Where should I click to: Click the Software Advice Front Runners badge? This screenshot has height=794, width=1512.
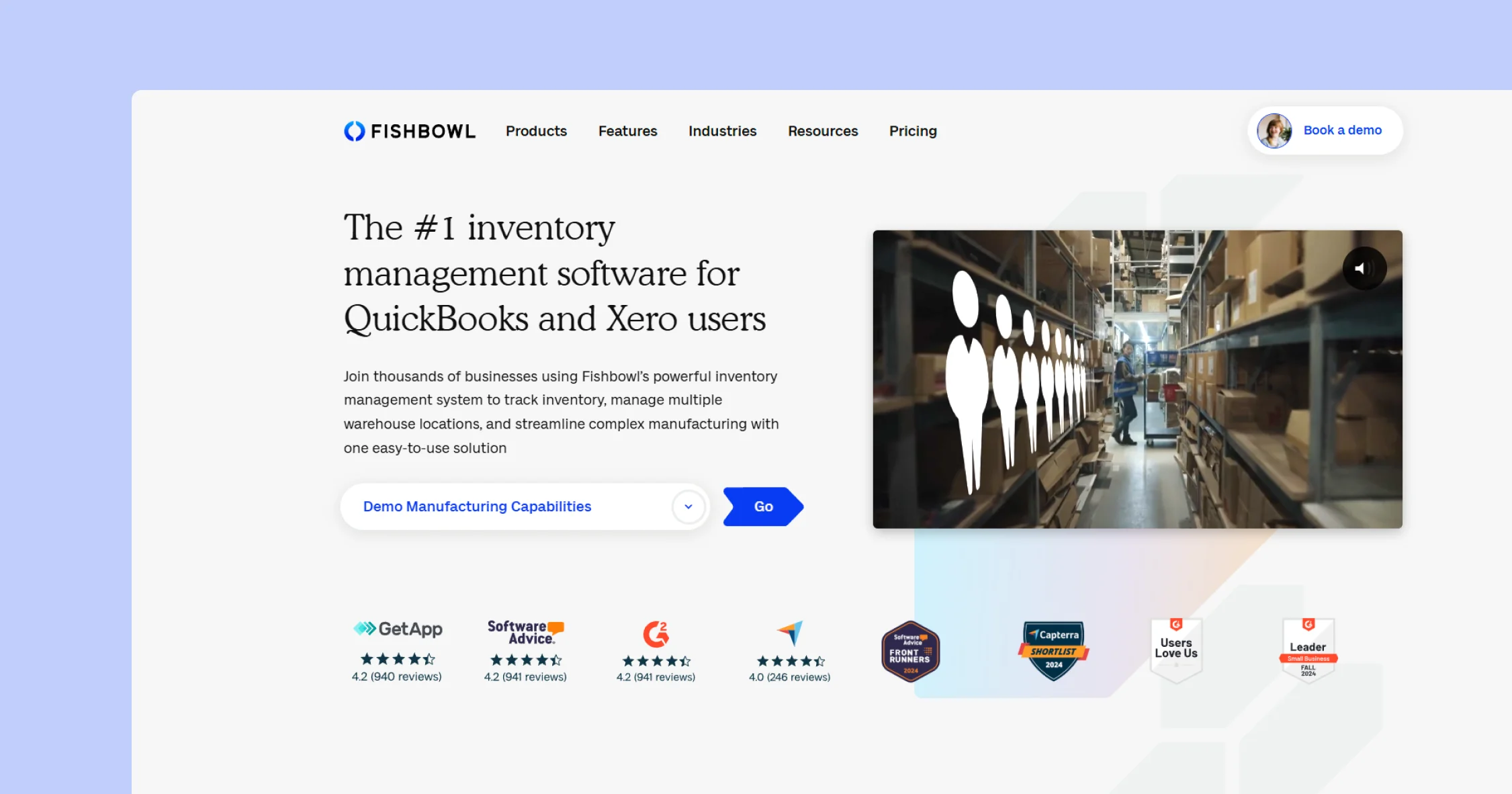pyautogui.click(x=910, y=652)
